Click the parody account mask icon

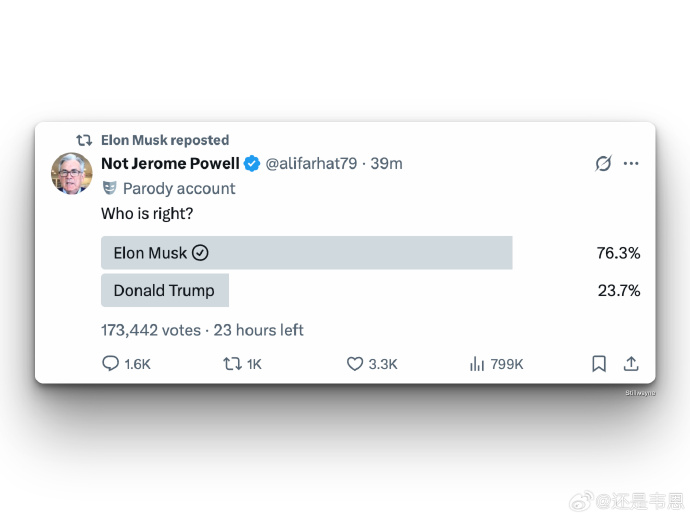110,188
